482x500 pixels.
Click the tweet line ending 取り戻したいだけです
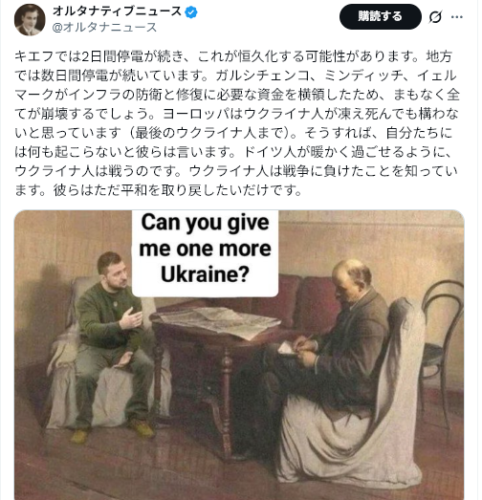click(158, 190)
